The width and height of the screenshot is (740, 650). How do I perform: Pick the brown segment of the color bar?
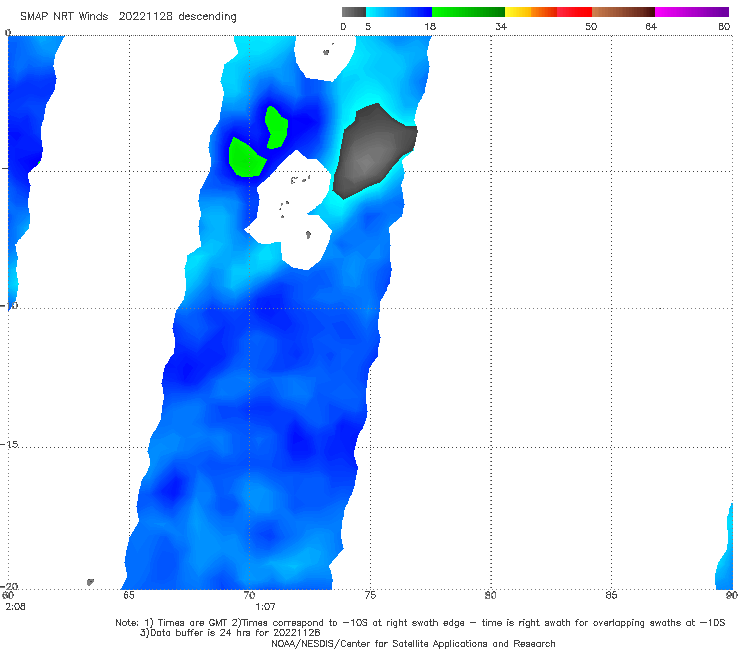click(x=623, y=12)
